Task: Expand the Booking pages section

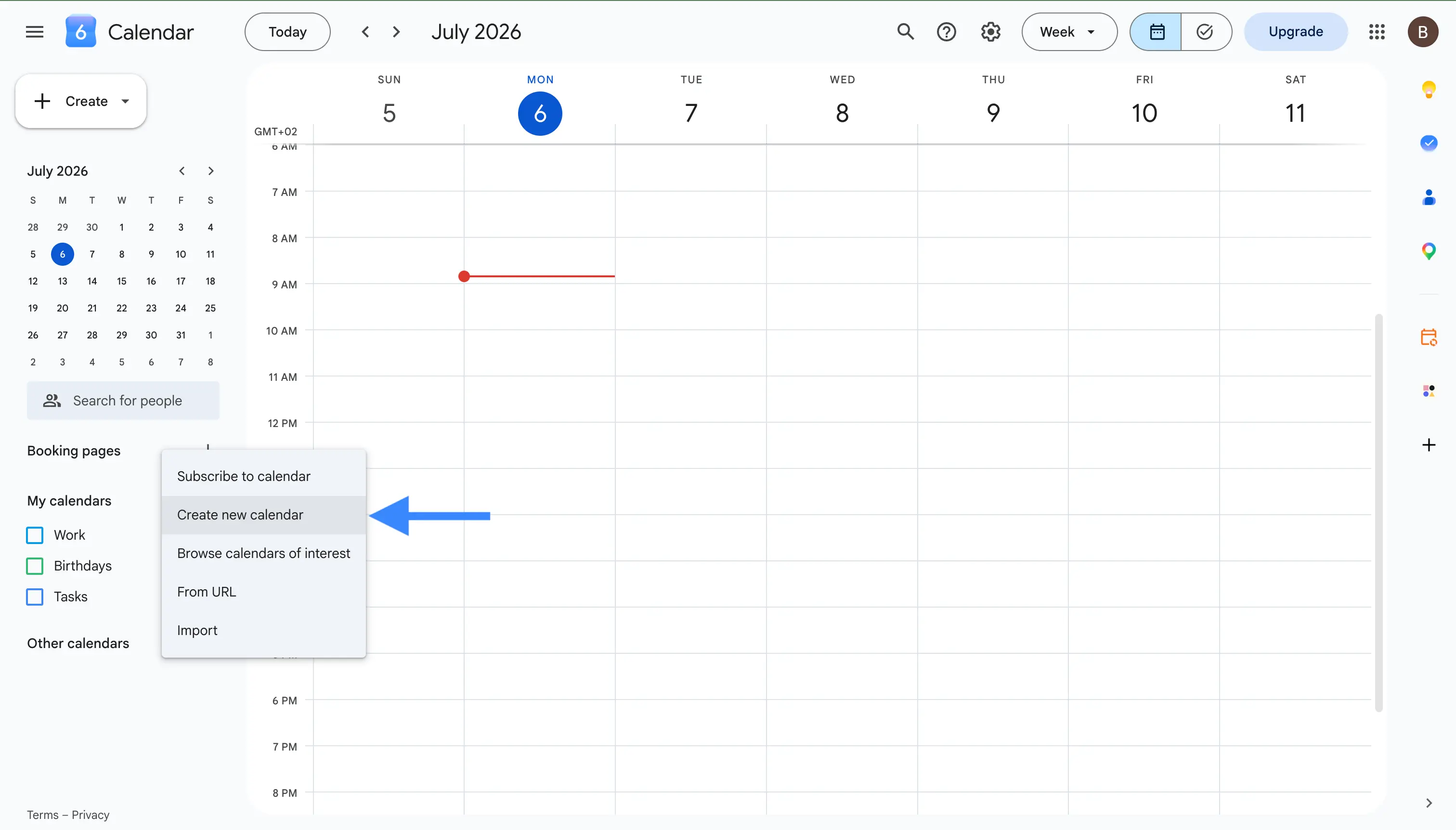Action: (x=74, y=450)
